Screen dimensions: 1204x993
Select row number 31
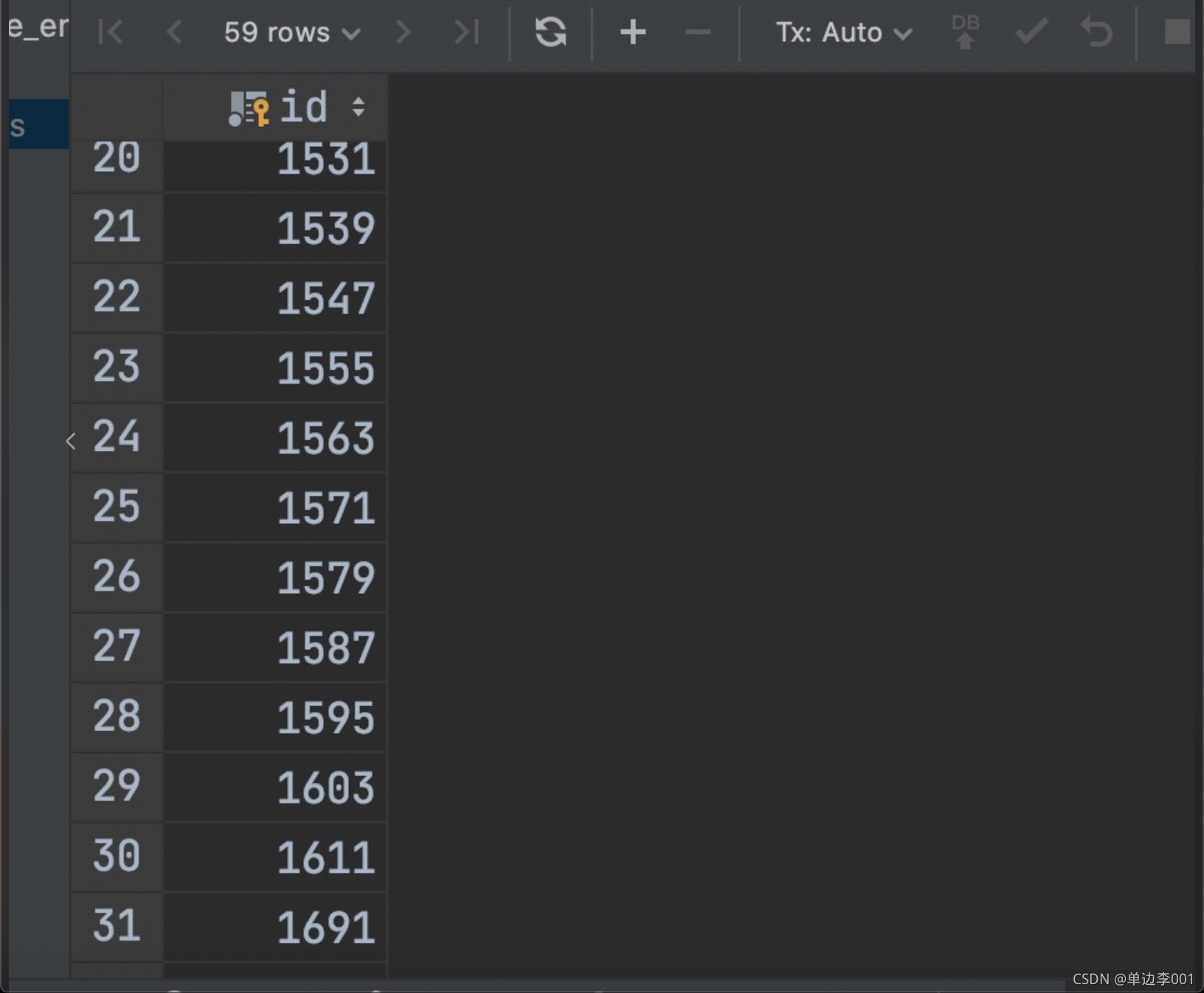[x=117, y=927]
